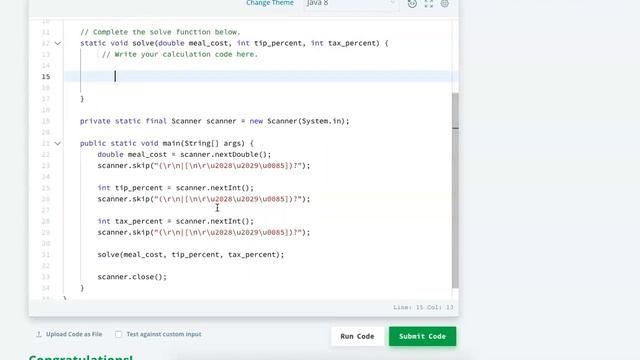The width and height of the screenshot is (640, 360).
Task: Click the solve(meal_cost, tip_percent, tax_percent) call
Action: click(191, 255)
